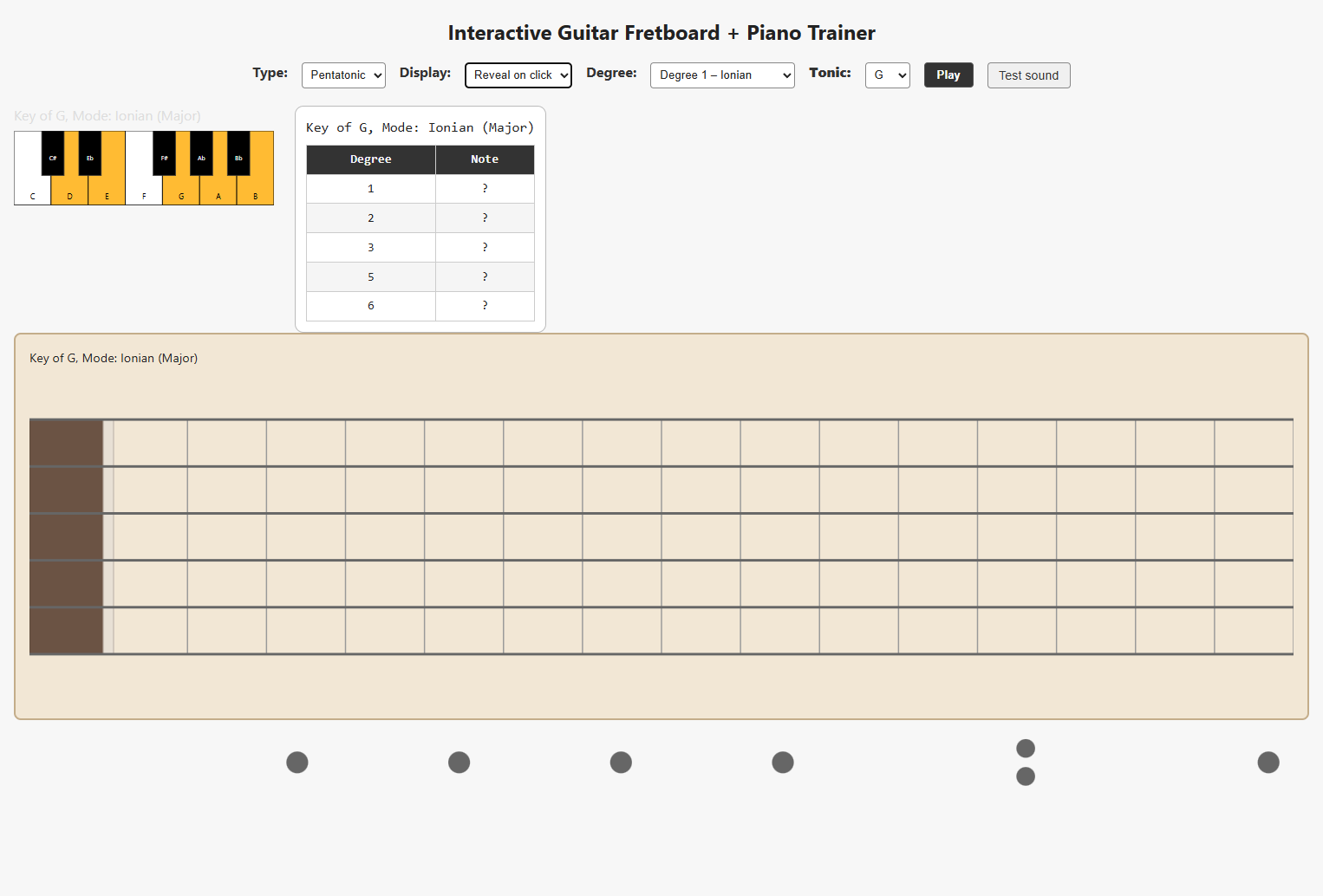Reveal the note for degree 1
1323x896 pixels.
point(485,189)
